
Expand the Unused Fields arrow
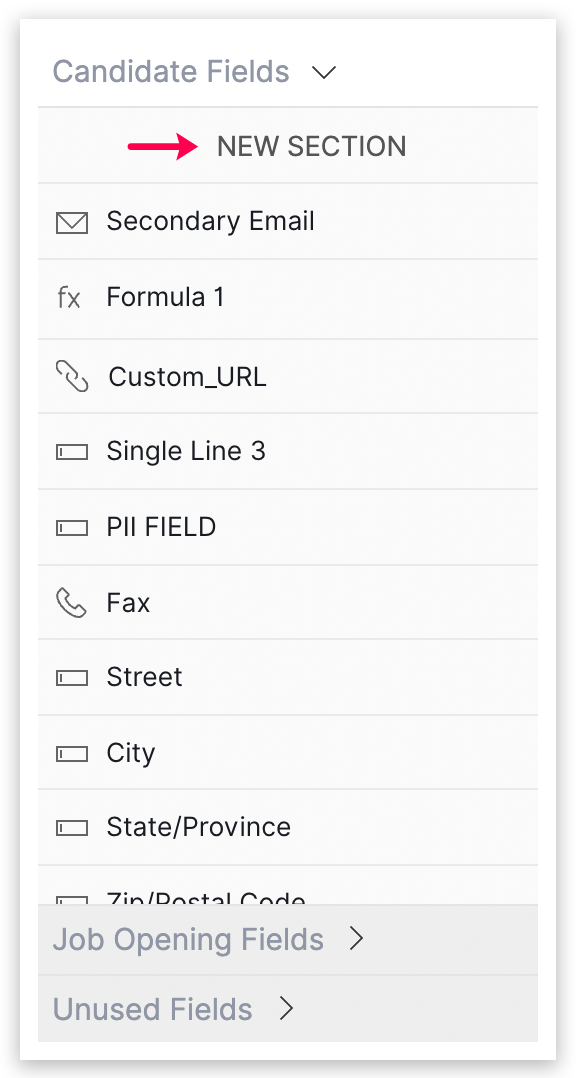(286, 1009)
